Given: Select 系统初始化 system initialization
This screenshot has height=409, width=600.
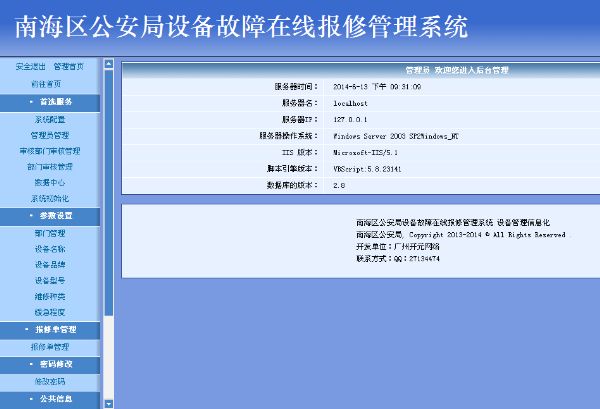Looking at the screenshot, I should pyautogui.click(x=50, y=199).
